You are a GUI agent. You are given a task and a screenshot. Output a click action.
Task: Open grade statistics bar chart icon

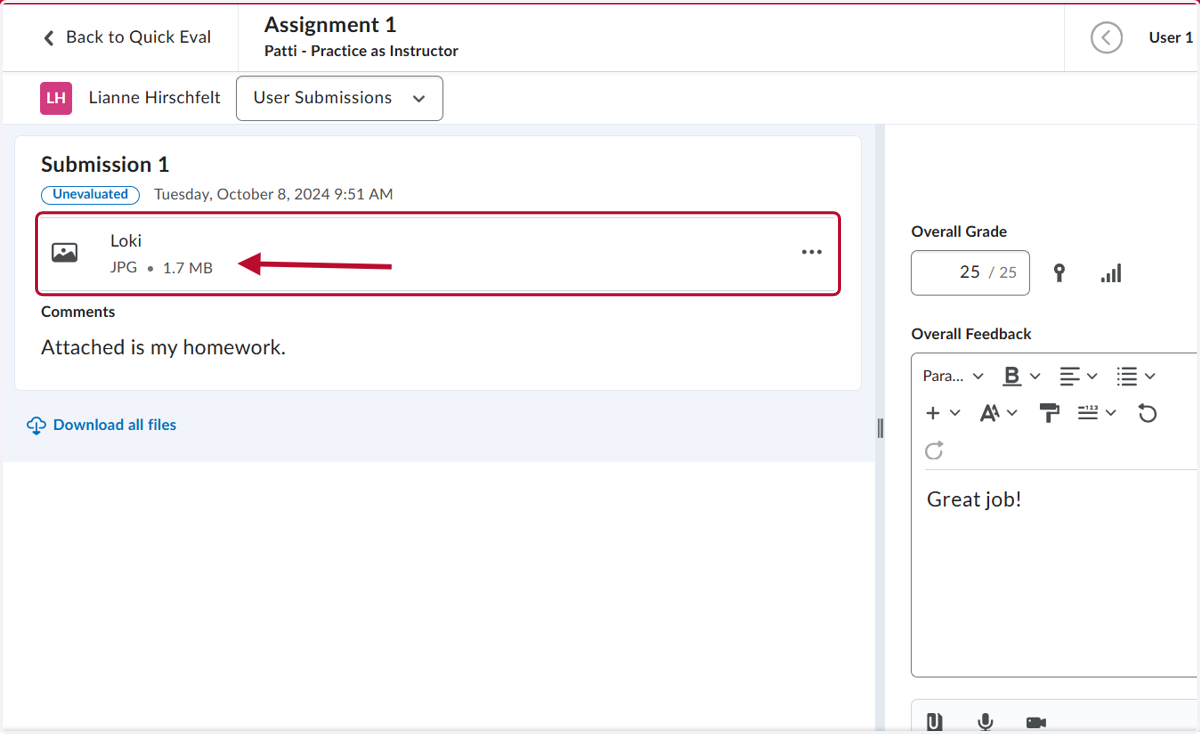(x=1111, y=273)
